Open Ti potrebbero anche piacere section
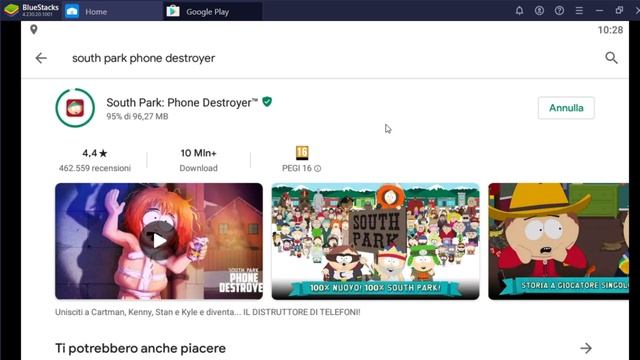This screenshot has width=640, height=360. click(140, 348)
